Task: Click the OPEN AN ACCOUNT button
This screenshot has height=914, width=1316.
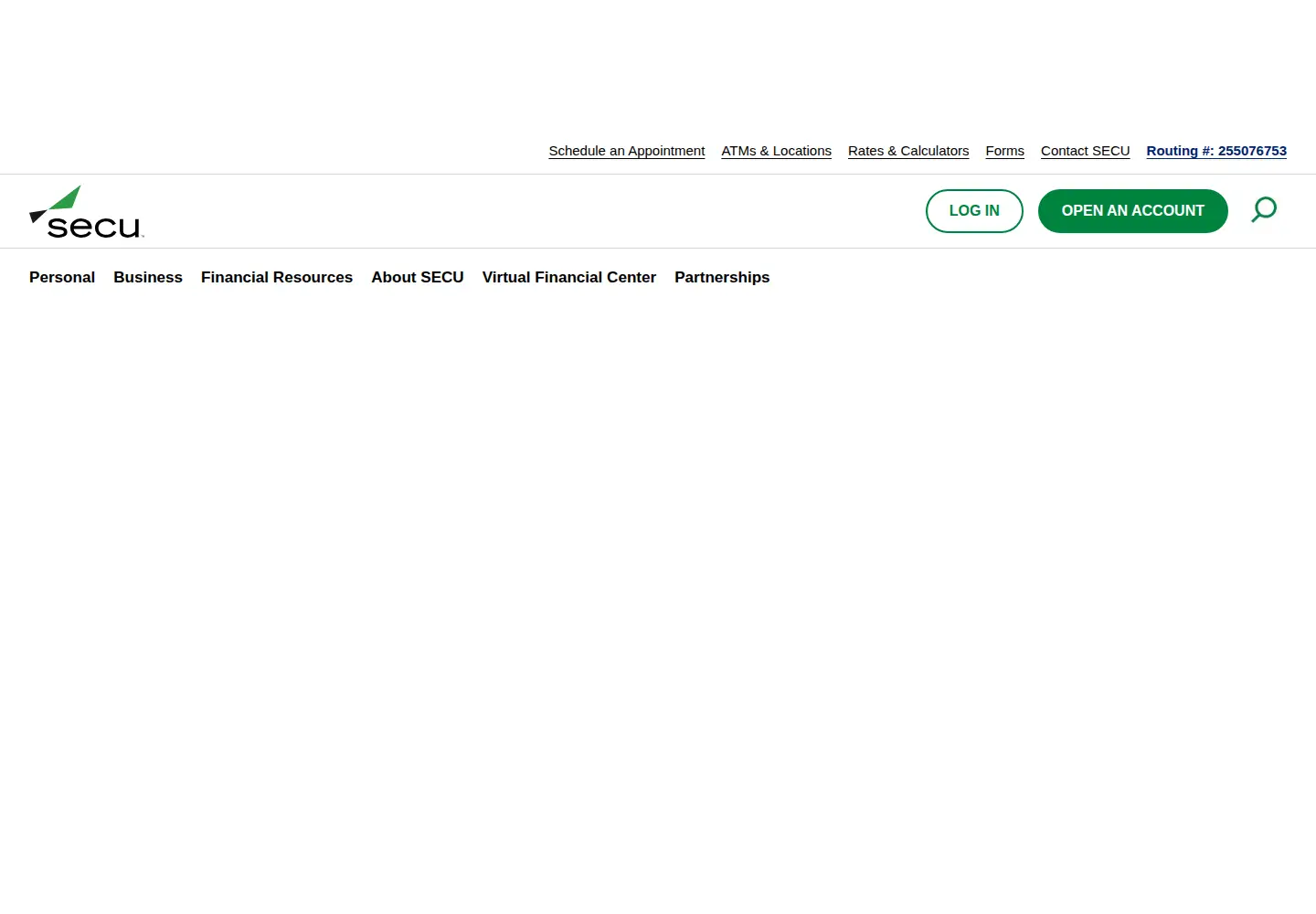Action: (1133, 211)
